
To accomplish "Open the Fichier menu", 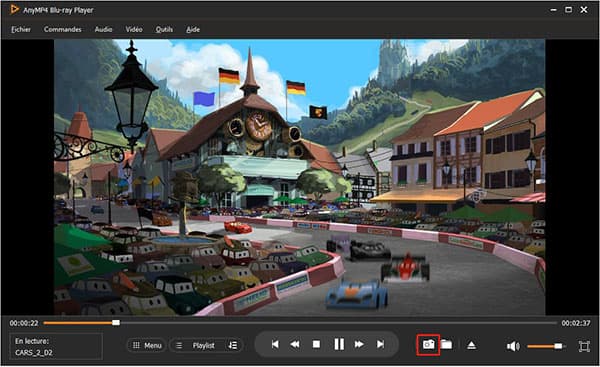I will click(21, 29).
